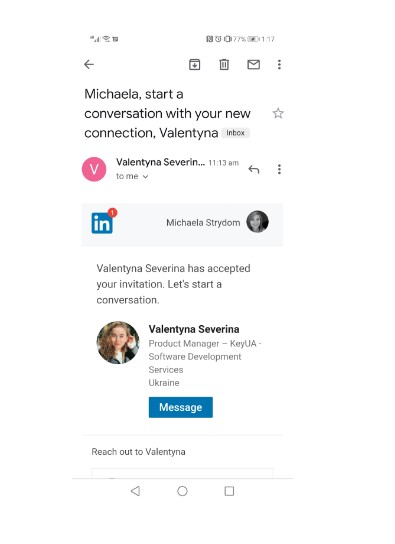
Task: Reply using the reply arrow icon
Action: 254,169
